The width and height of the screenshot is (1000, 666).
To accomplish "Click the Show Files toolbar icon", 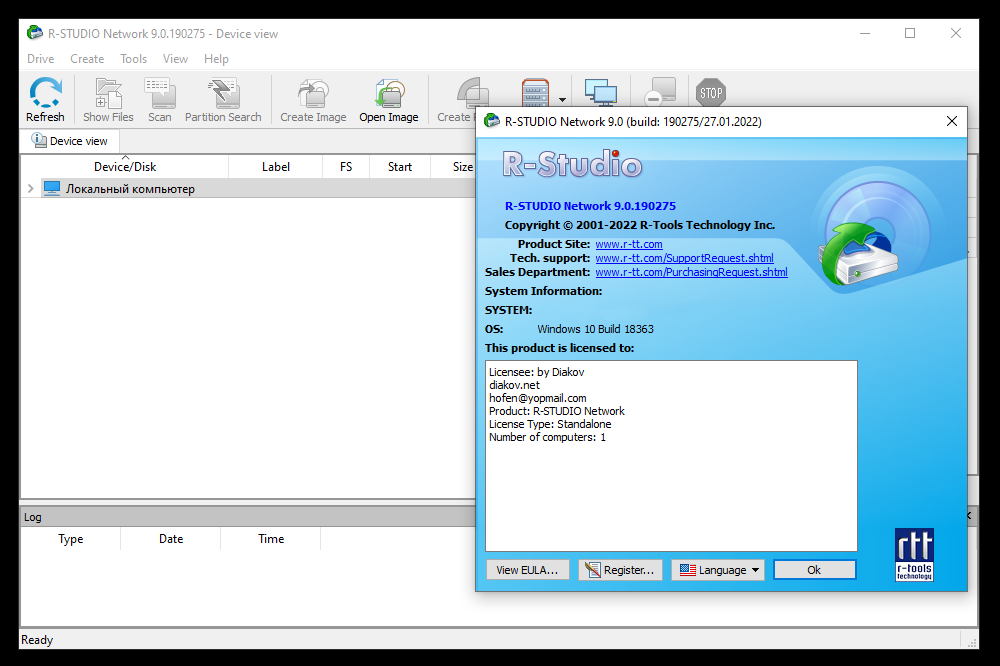I will (x=108, y=100).
